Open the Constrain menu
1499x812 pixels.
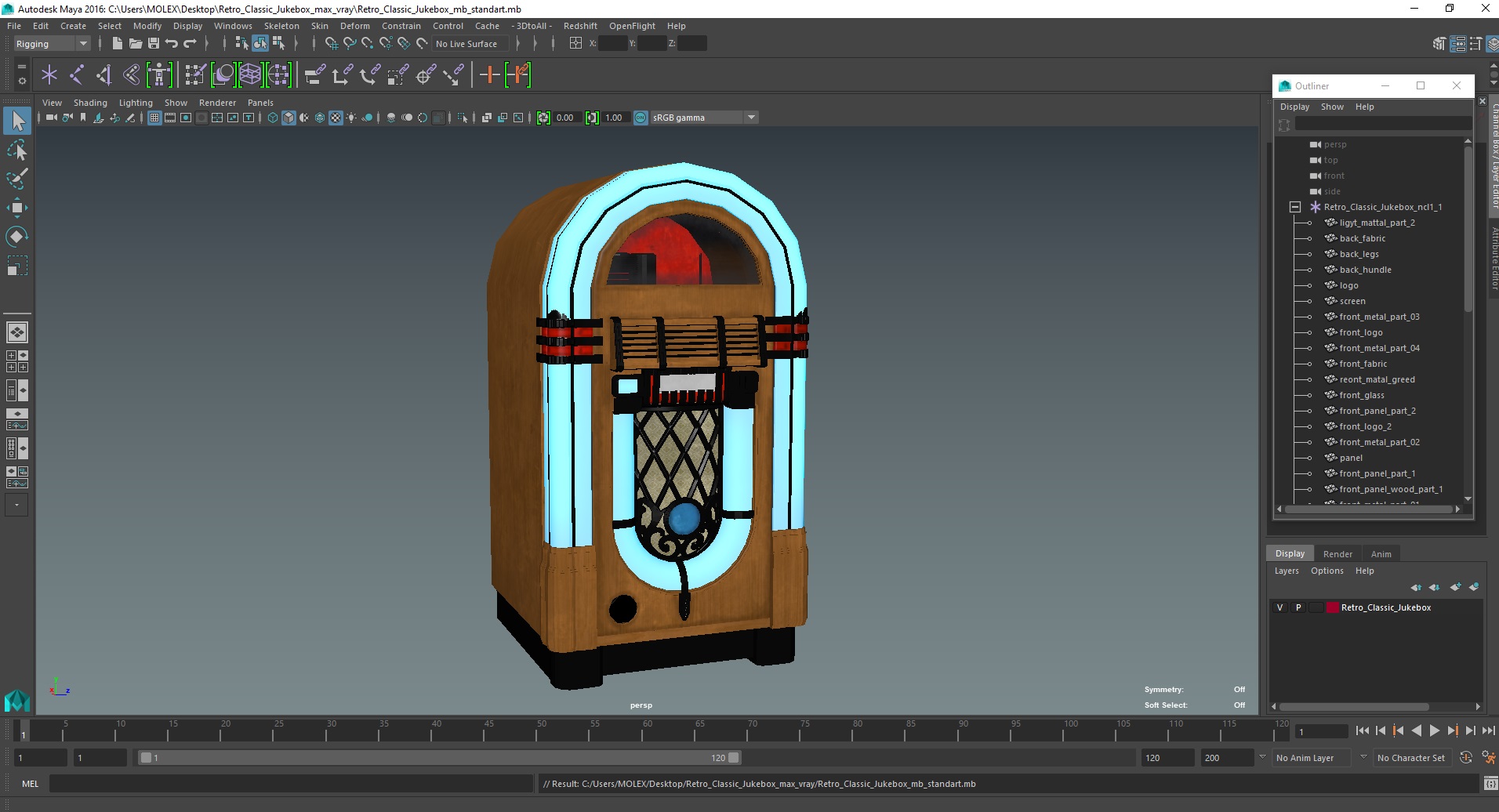click(x=401, y=26)
